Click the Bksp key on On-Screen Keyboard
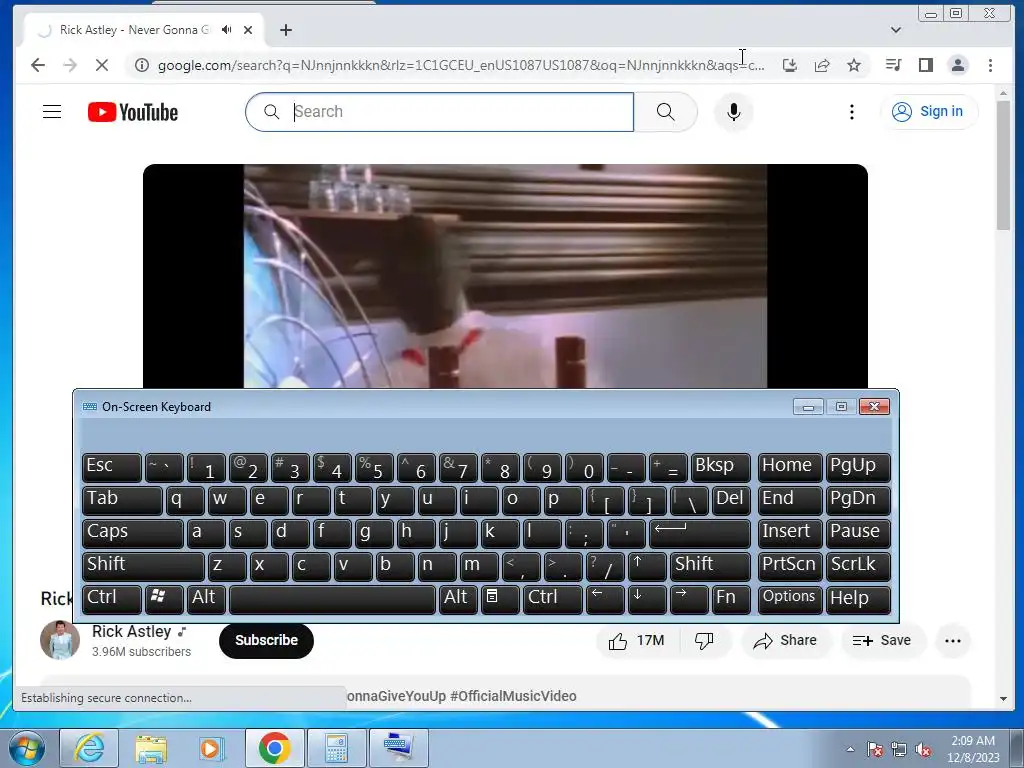This screenshot has height=768, width=1024. [x=720, y=467]
